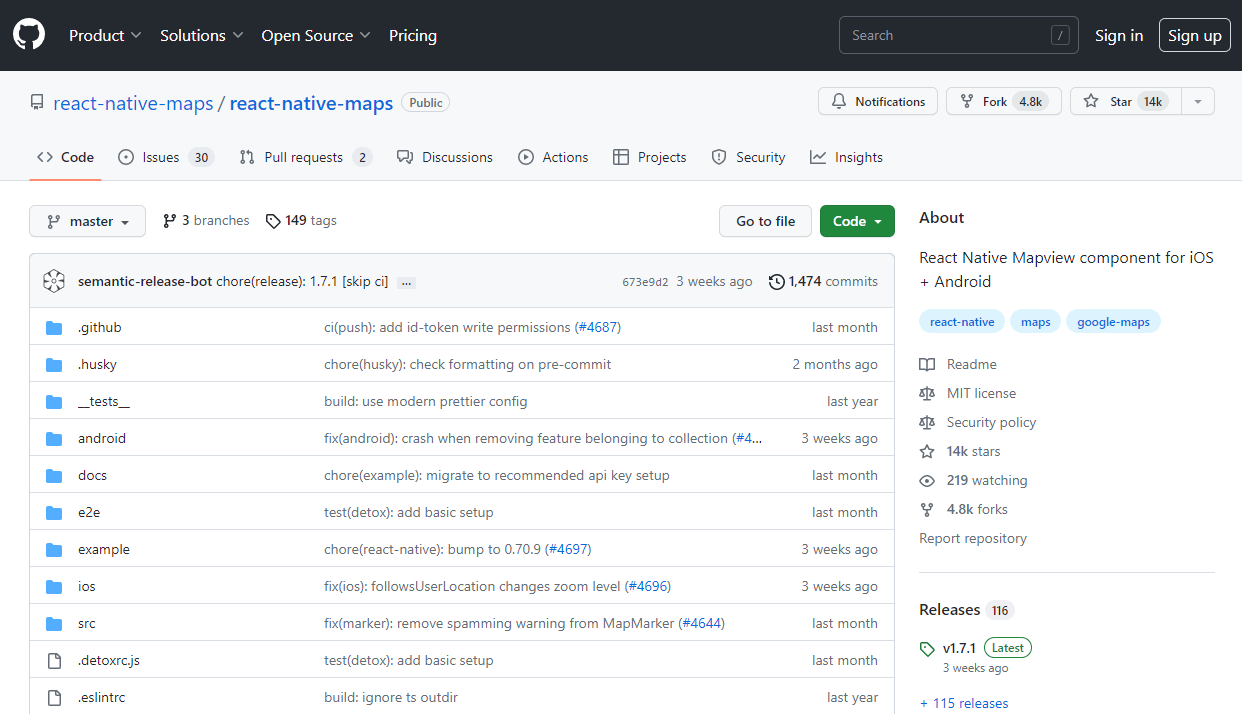Click the Sign up button
The width and height of the screenshot is (1242, 714).
click(1194, 36)
